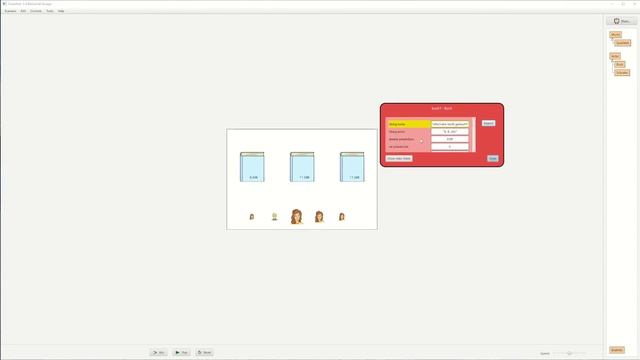Select the World subclass box in class diagram
This screenshot has width=640, height=360.
click(622, 43)
